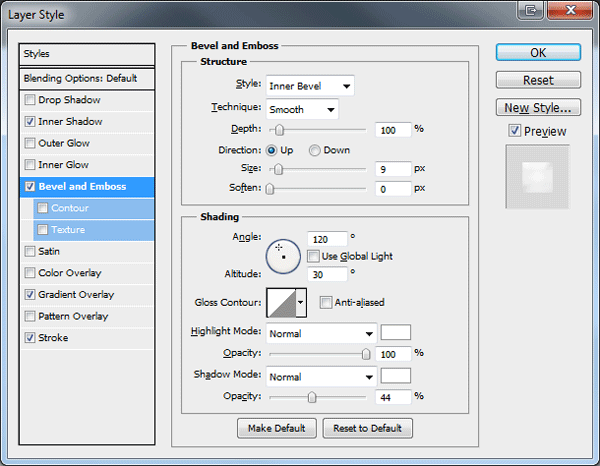
Task: Click the Depth value field showing 100
Action: coord(393,130)
